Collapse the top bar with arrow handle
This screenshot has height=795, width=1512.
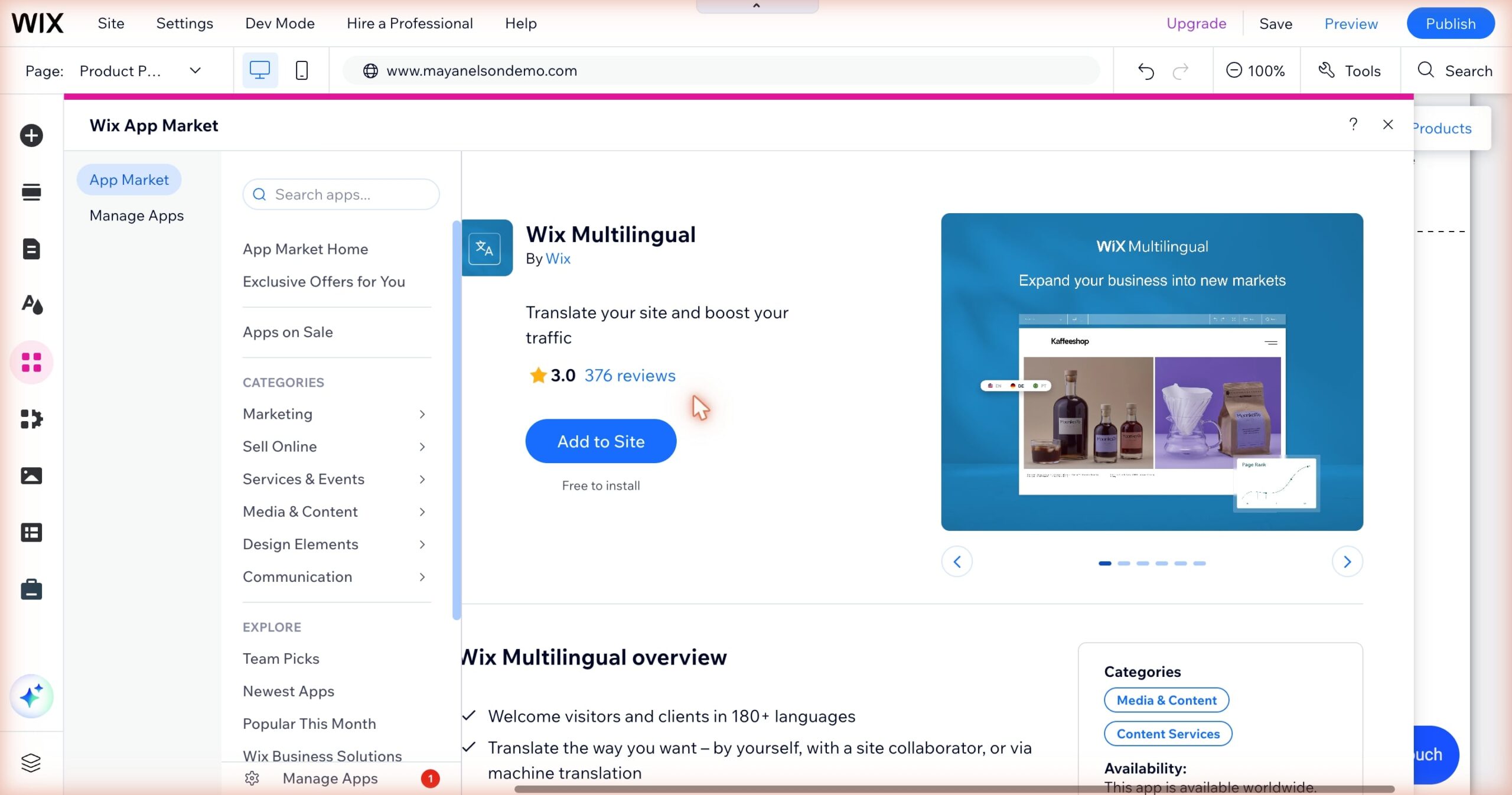pos(757,6)
